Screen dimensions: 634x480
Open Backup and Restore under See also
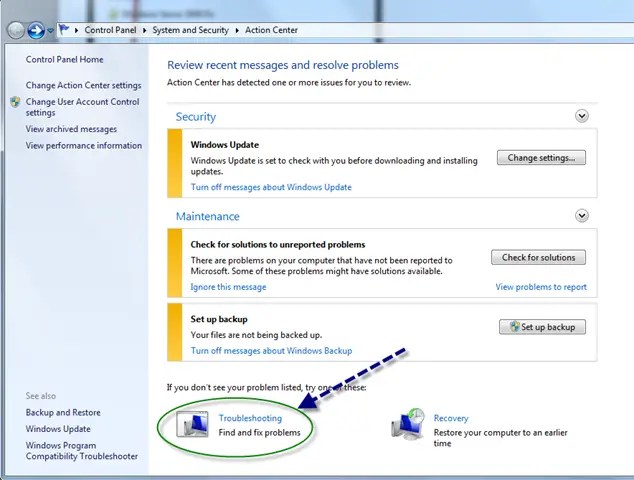click(63, 412)
